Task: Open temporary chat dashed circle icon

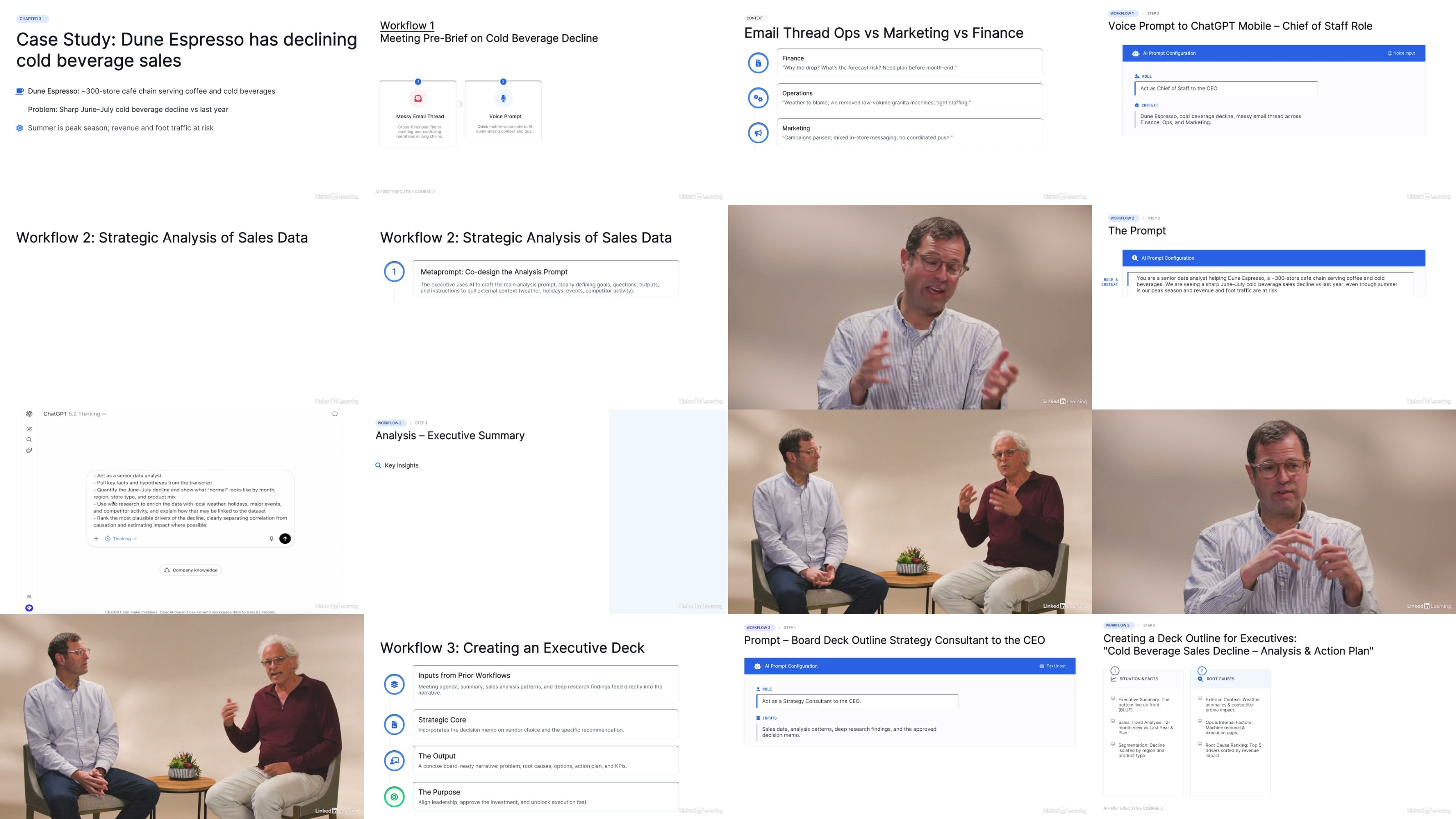Action: [334, 414]
